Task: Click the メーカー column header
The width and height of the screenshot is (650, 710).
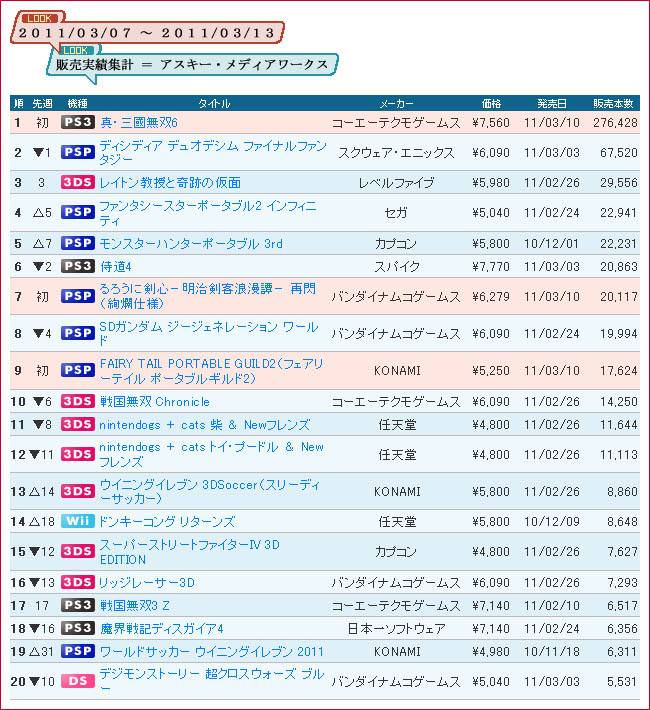Action: 396,104
